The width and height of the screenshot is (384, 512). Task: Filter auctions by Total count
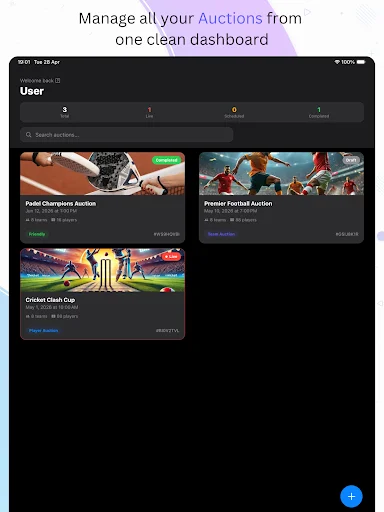coord(64,112)
